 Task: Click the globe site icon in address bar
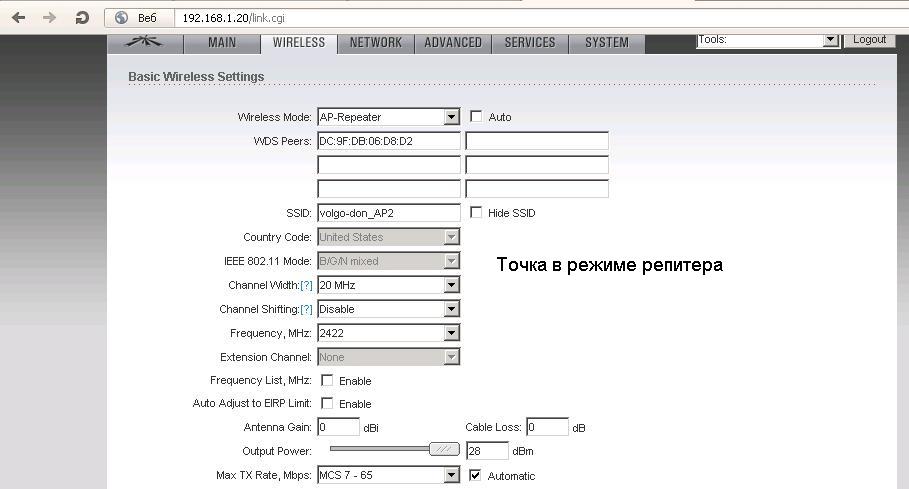point(122,18)
